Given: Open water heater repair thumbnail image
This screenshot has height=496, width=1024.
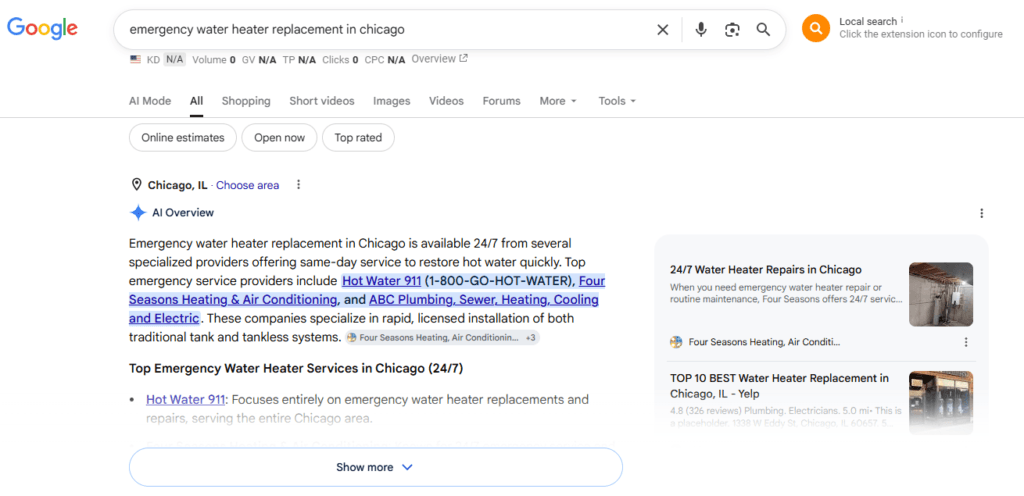Looking at the screenshot, I should (x=941, y=294).
